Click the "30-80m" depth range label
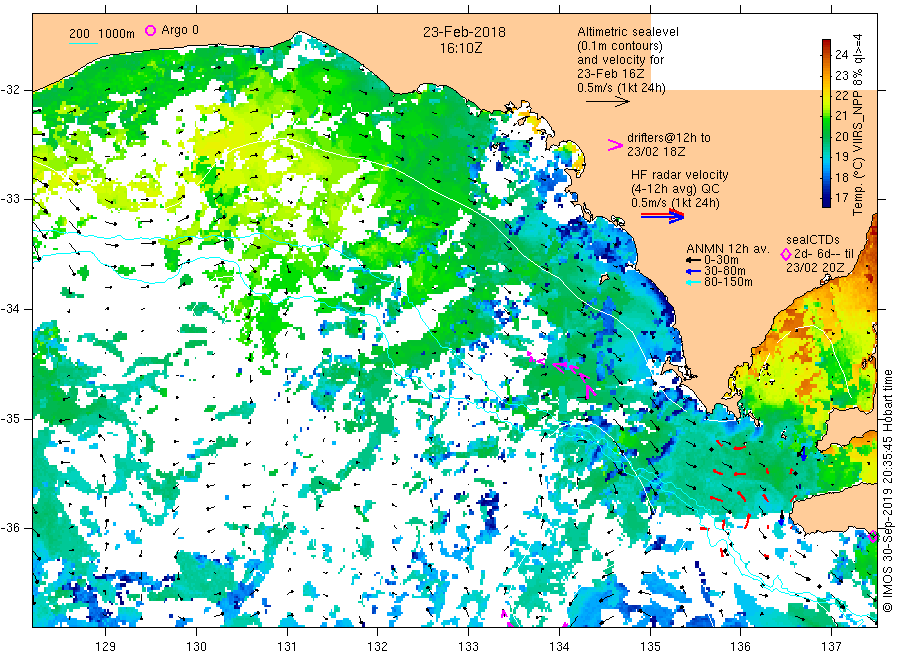Image resolution: width=900 pixels, height=660 pixels. click(x=725, y=271)
